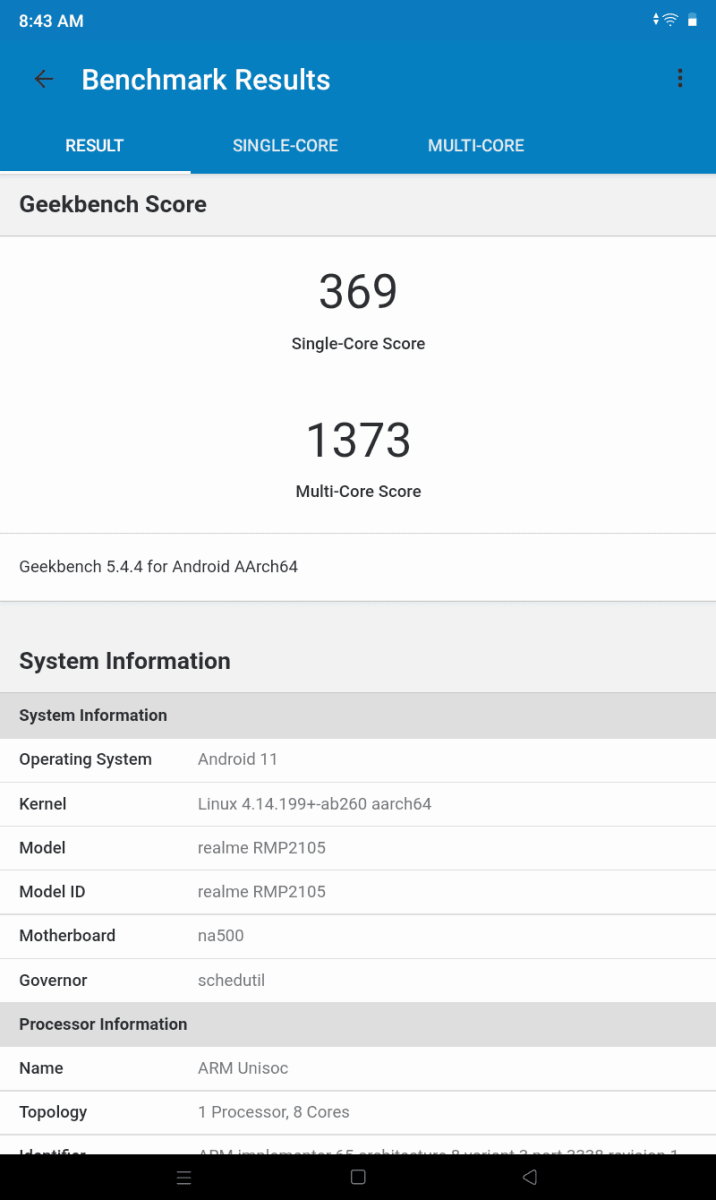Select the schedutil governor value
Image resolution: width=716 pixels, height=1200 pixels.
click(231, 981)
